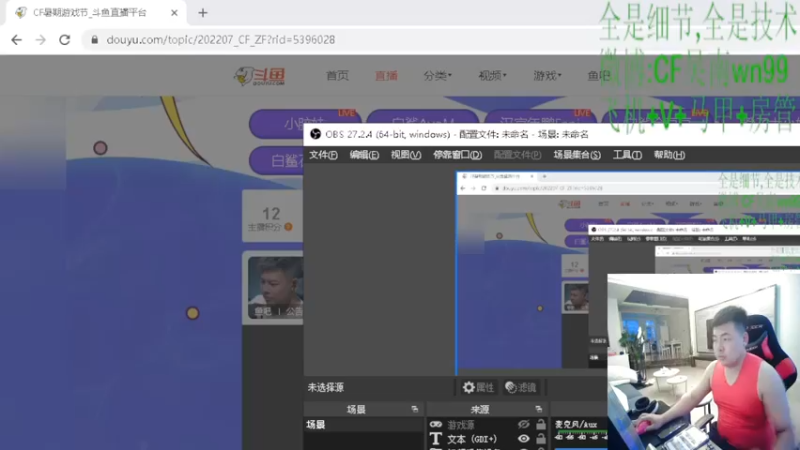Click the 鱼吧 link in Douyu navigation
The width and height of the screenshot is (800, 450).
pos(598,76)
